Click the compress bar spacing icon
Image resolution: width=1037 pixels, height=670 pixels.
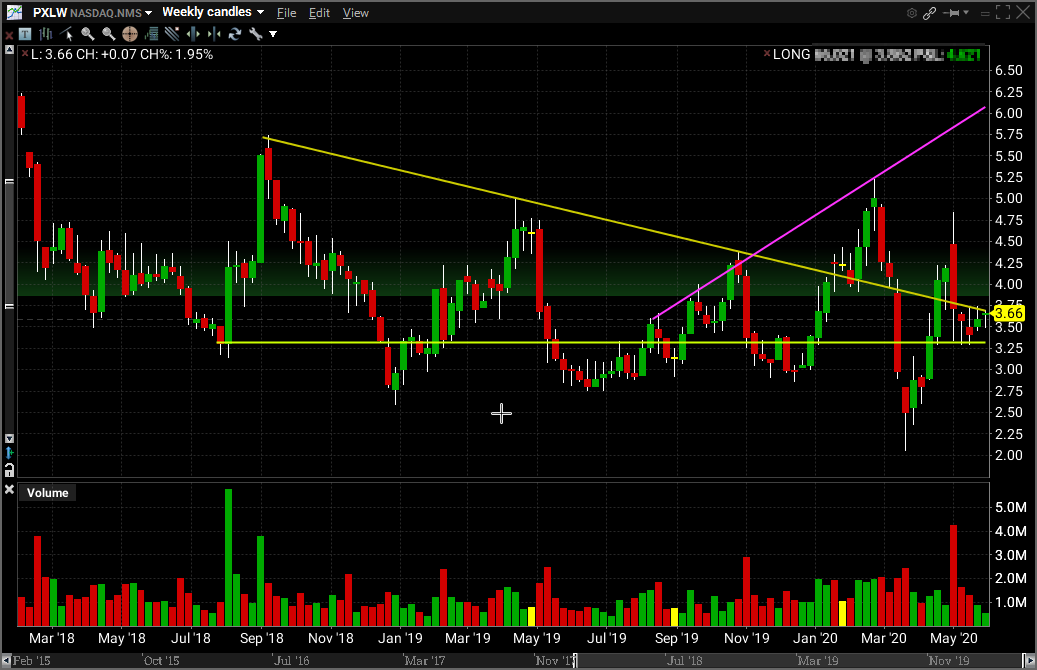(214, 34)
